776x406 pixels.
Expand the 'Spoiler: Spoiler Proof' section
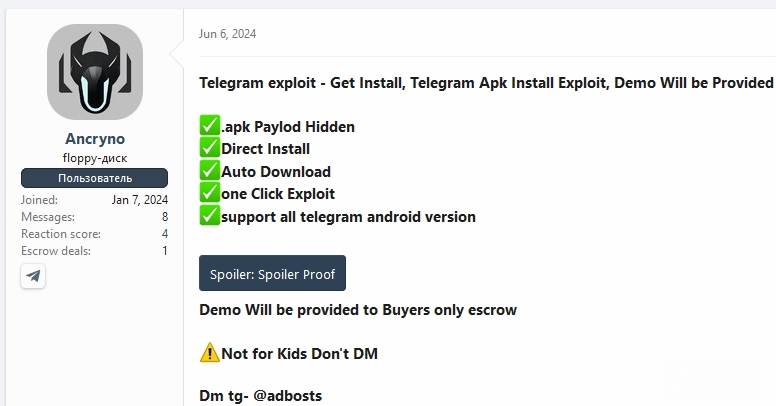tap(272, 273)
